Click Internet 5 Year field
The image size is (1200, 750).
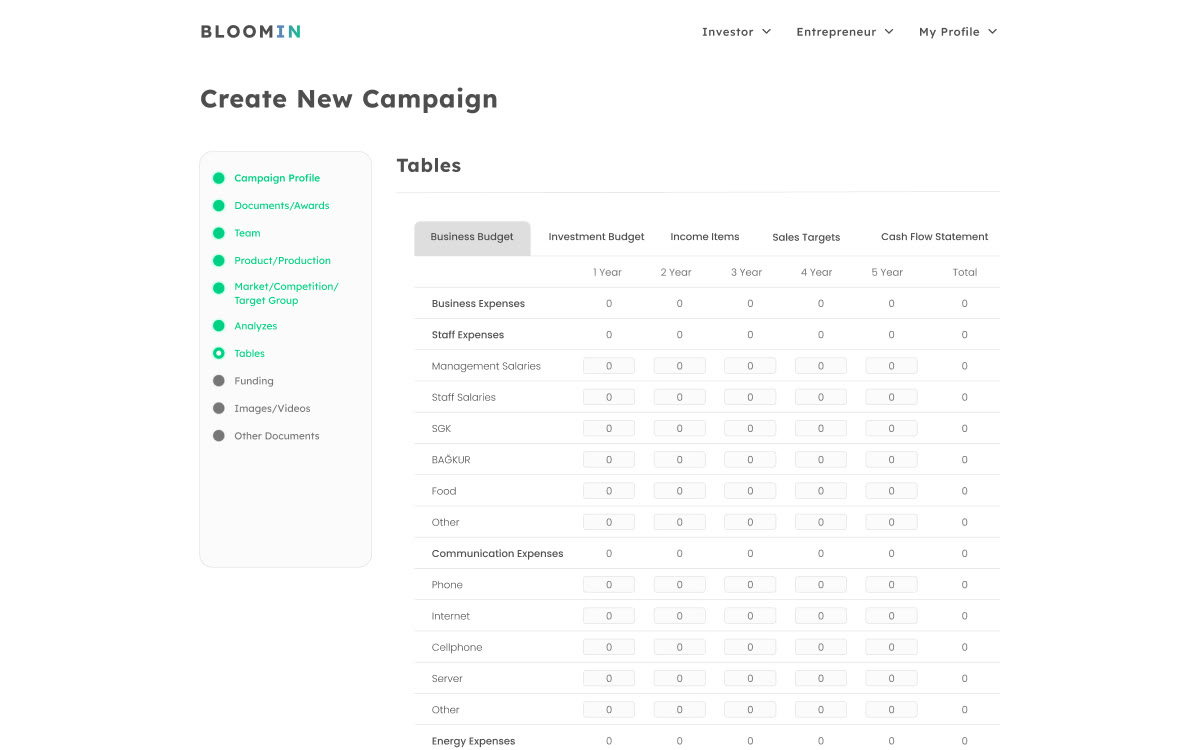[x=892, y=616]
